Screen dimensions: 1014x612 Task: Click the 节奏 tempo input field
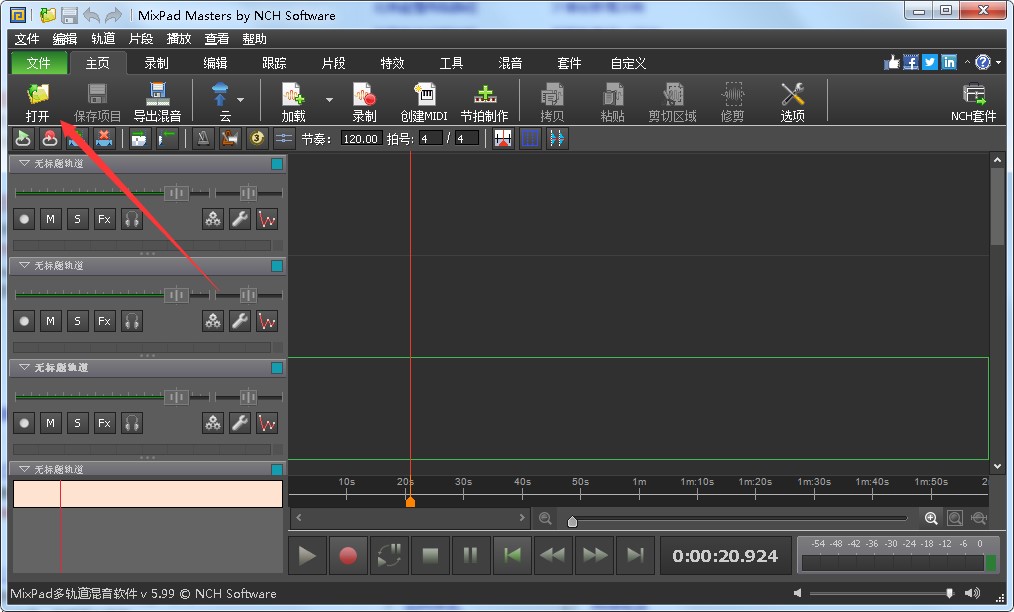click(x=361, y=139)
